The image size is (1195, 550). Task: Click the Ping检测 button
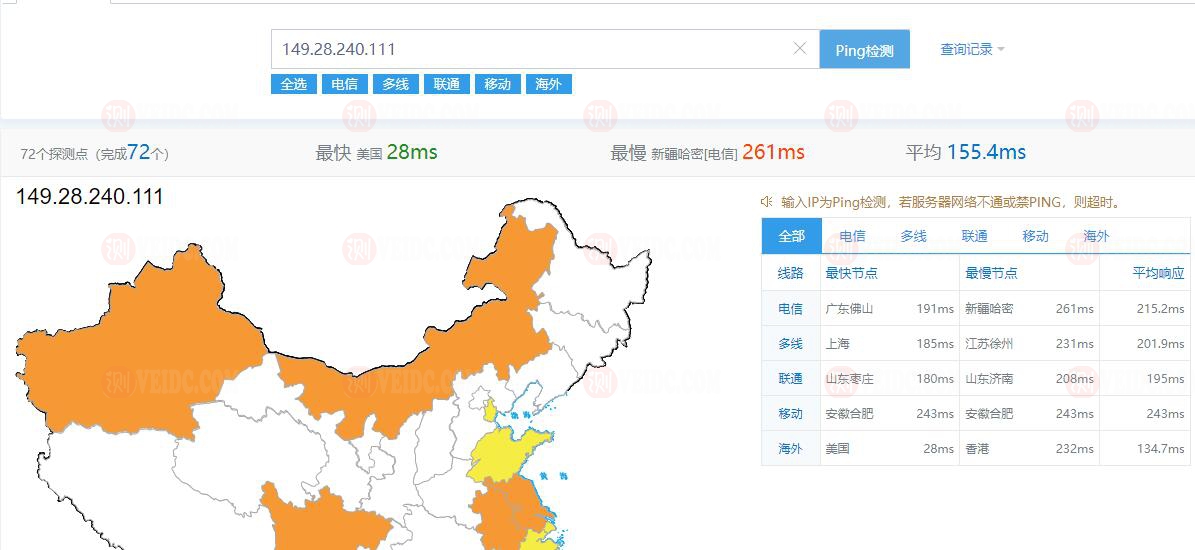[x=864, y=50]
